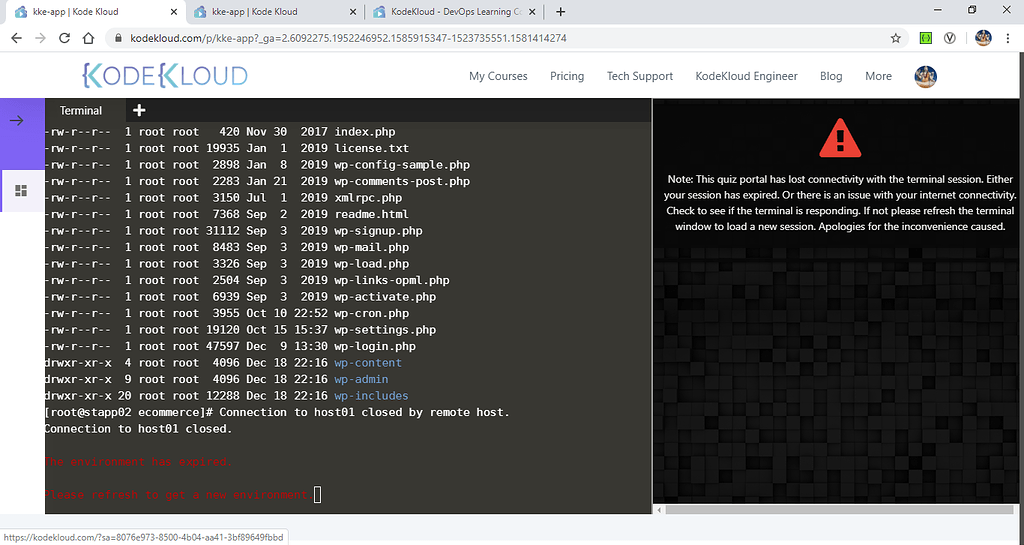
Task: Reload the current page
Action: pyautogui.click(x=64, y=39)
